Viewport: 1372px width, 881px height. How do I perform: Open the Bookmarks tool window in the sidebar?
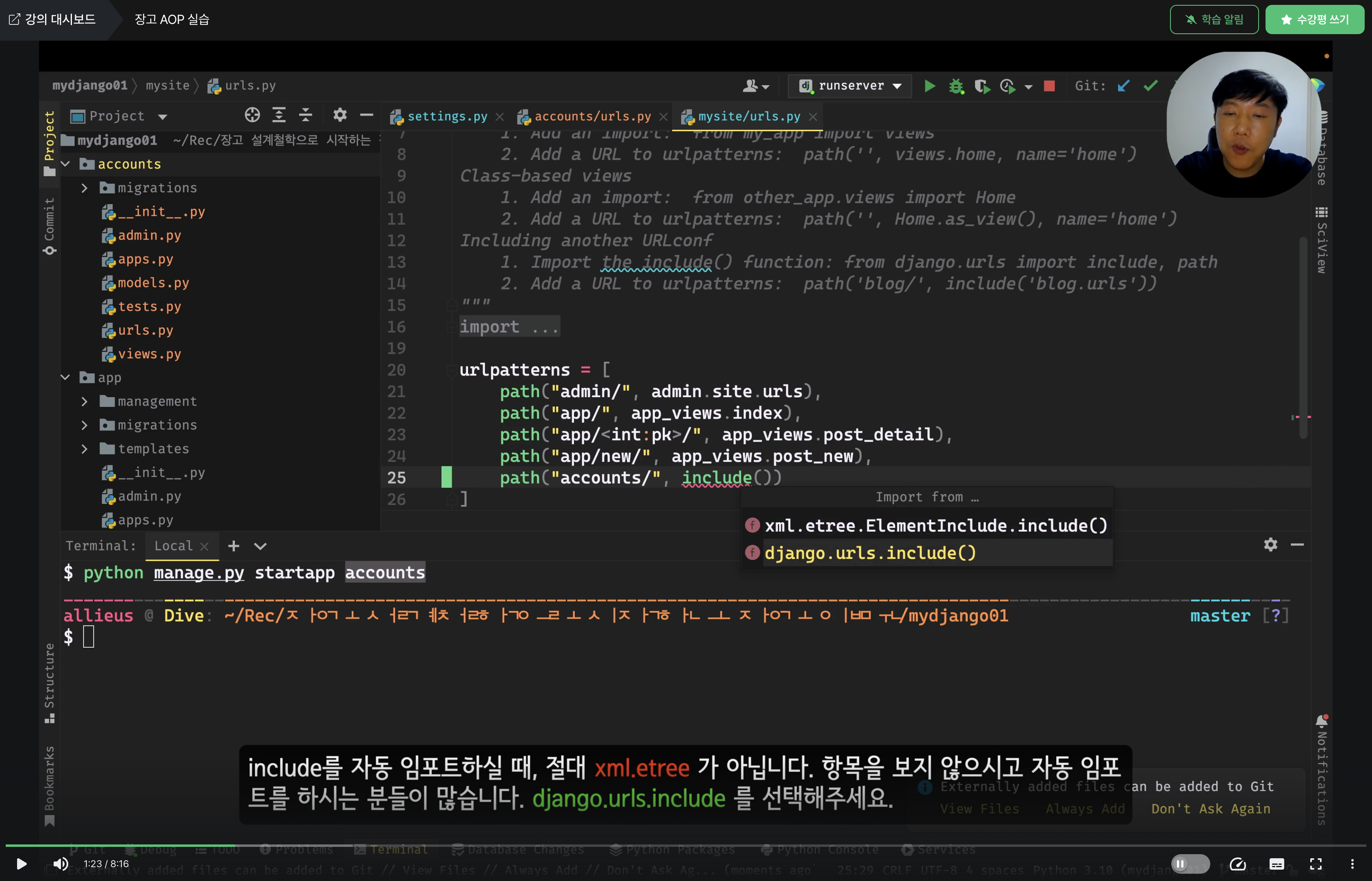click(49, 786)
